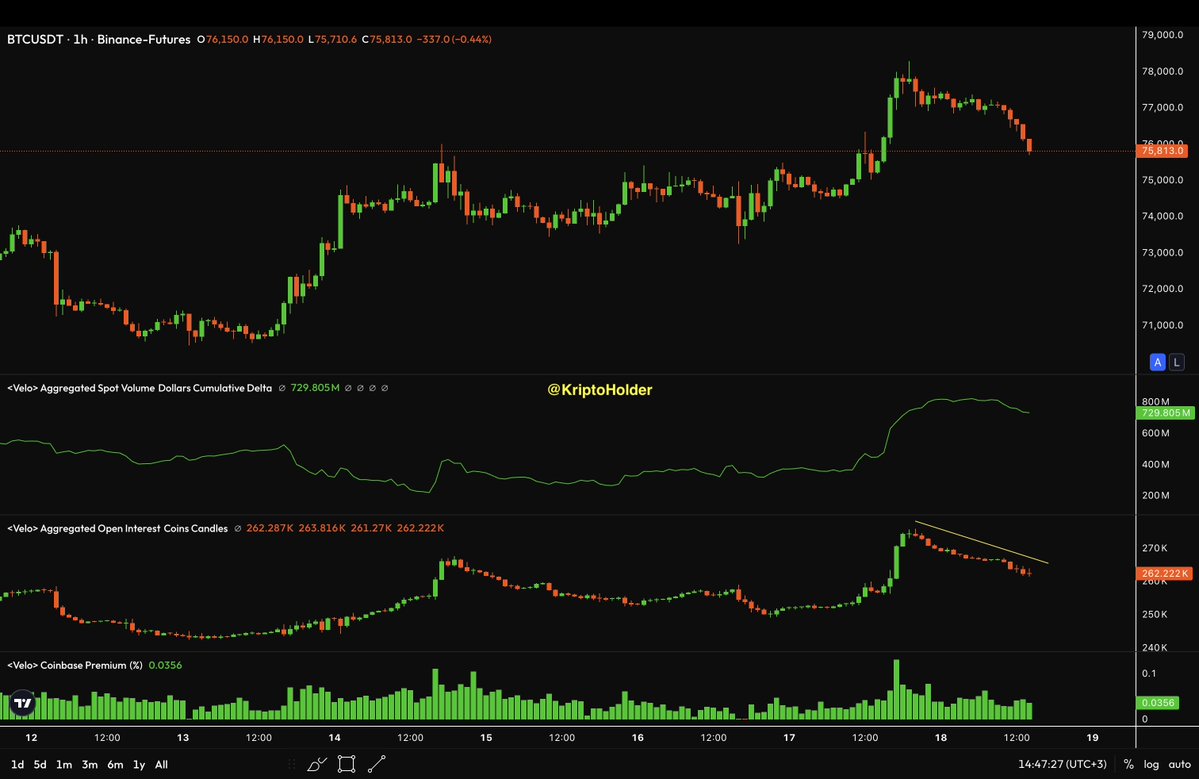Click the 240K open interest axis label
This screenshot has width=1199, height=779.
[1155, 648]
